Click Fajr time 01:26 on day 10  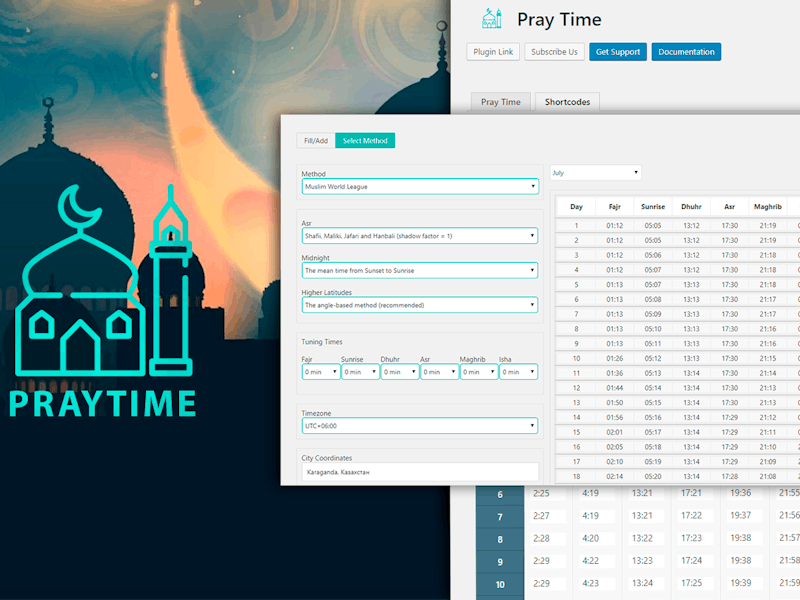pos(614,358)
